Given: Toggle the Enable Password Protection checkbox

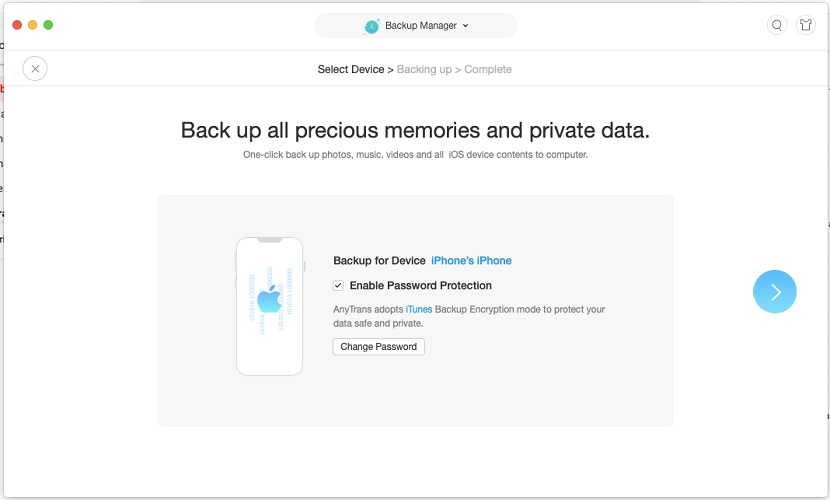Looking at the screenshot, I should (339, 286).
